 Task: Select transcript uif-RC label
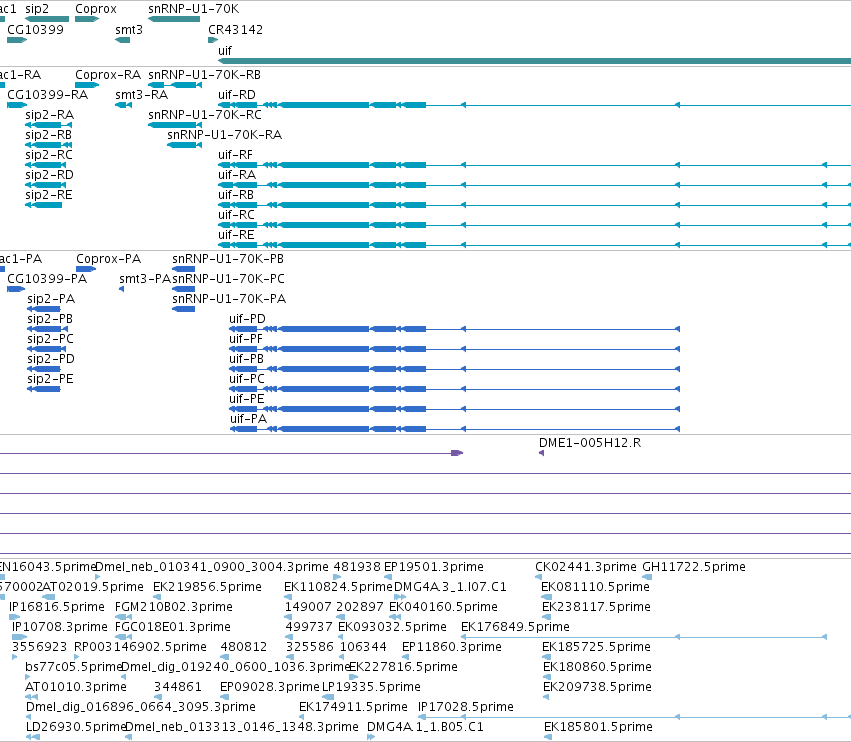236,215
